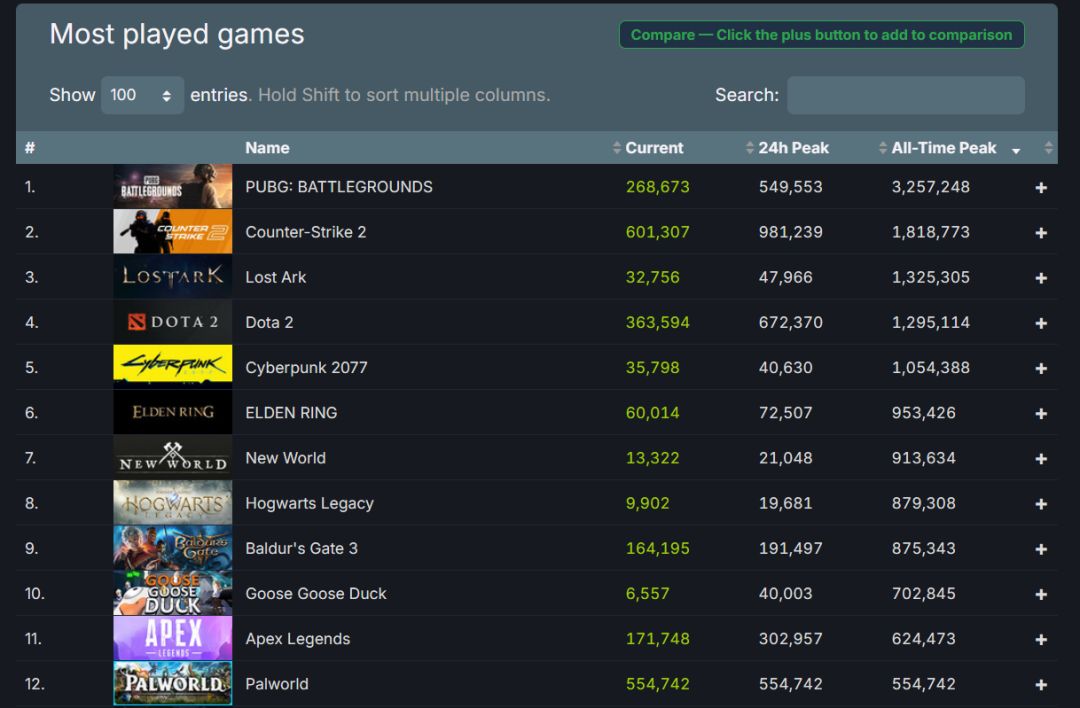Screen dimensions: 1080x708
Task: Open the New World game link
Action: (286, 458)
